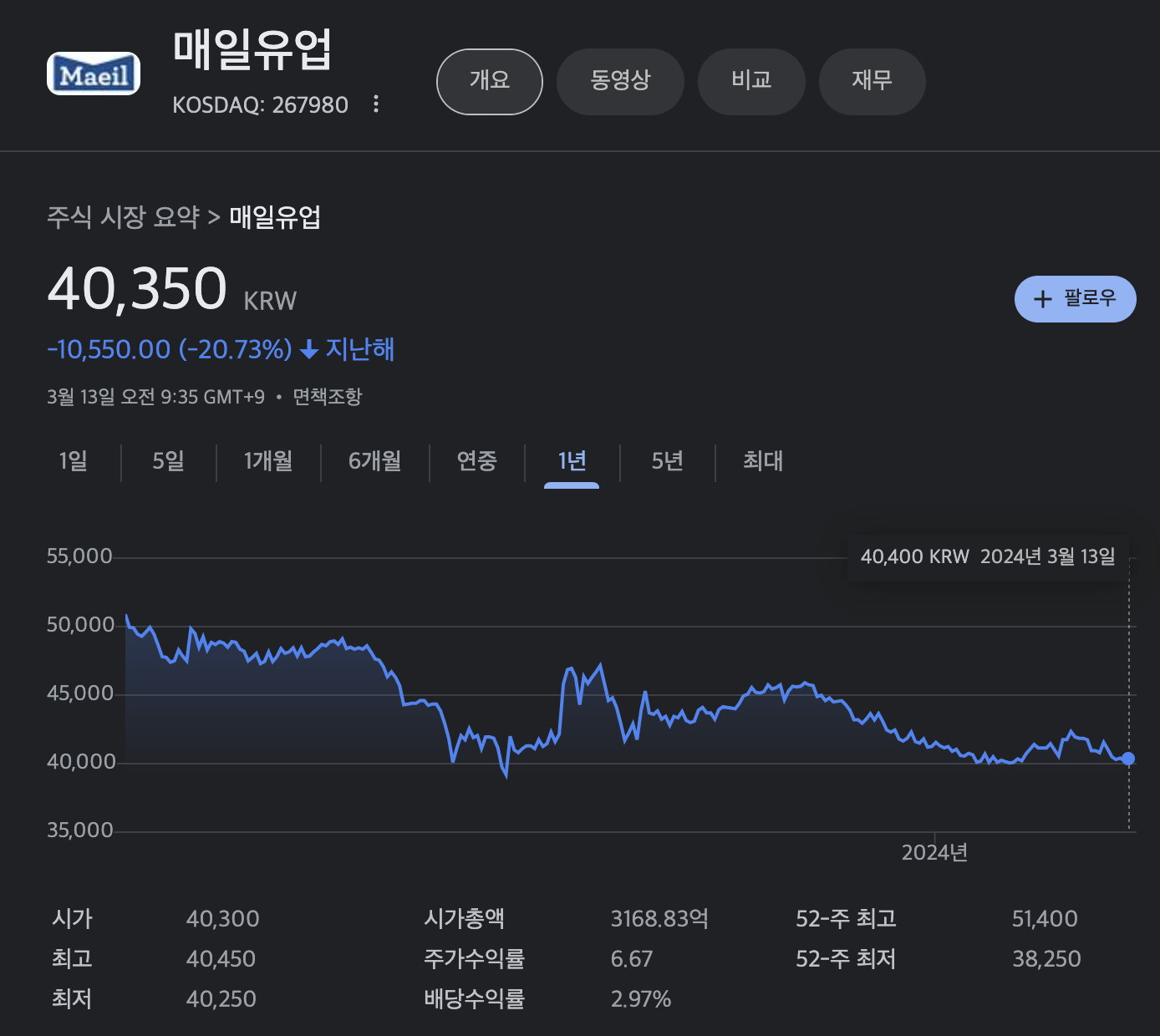Follow the stock with 팔로우 button
The width and height of the screenshot is (1160, 1036).
[1075, 299]
